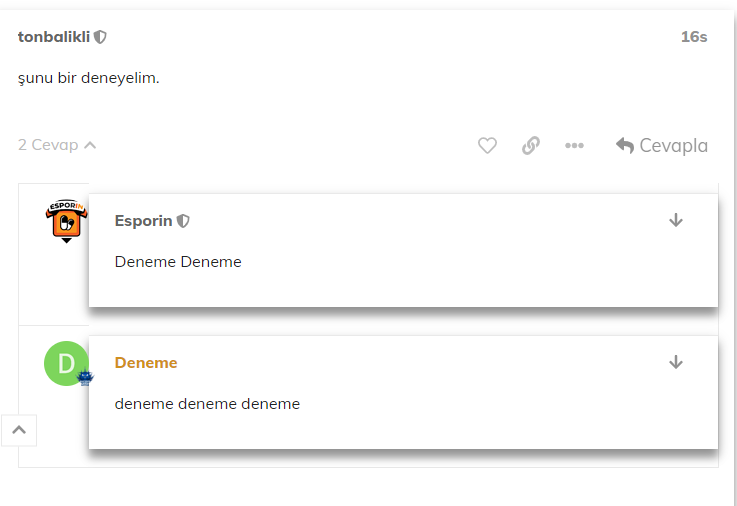Image resolution: width=737 pixels, height=506 pixels.
Task: Jump to Deneme's post using down arrow
Action: tap(676, 362)
